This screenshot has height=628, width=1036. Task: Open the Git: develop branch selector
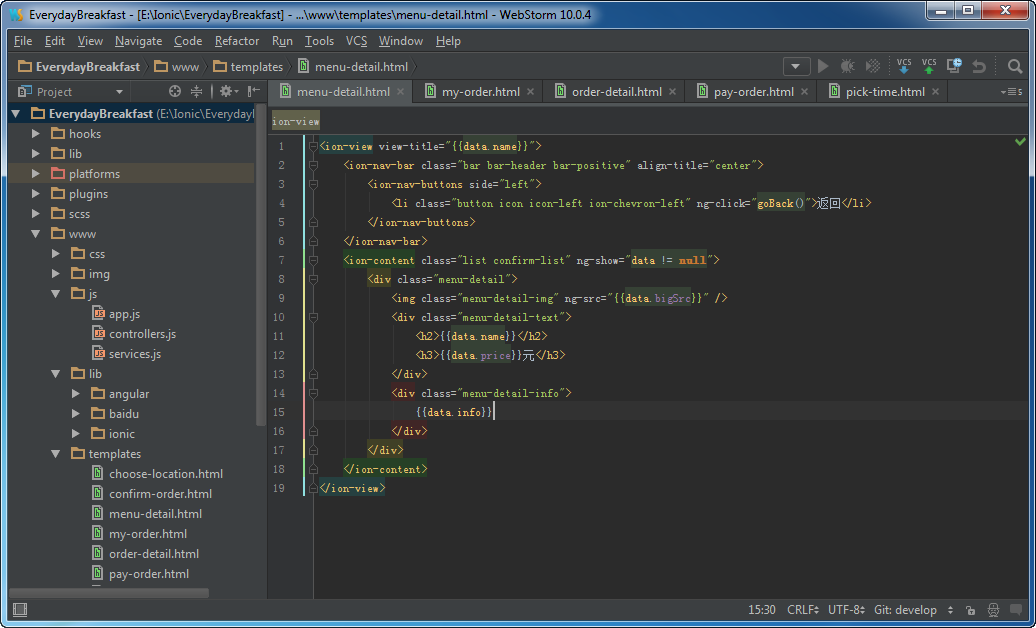(914, 609)
